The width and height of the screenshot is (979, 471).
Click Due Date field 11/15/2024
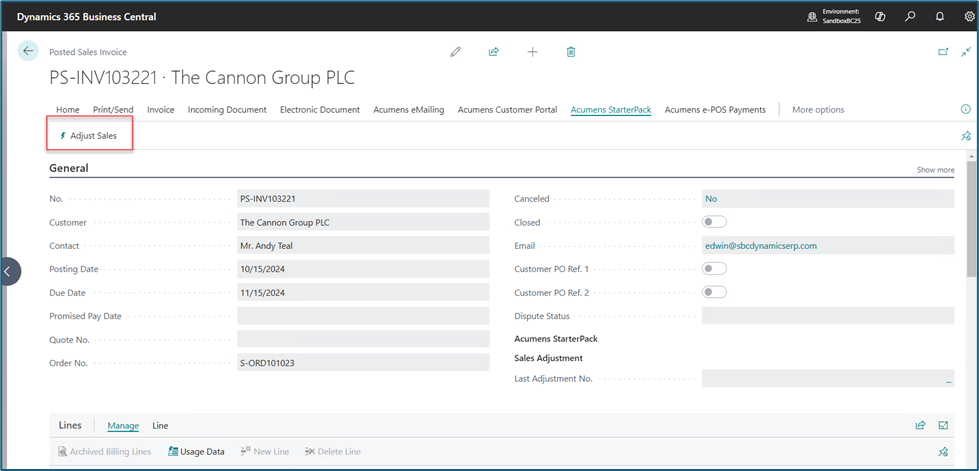pos(363,292)
